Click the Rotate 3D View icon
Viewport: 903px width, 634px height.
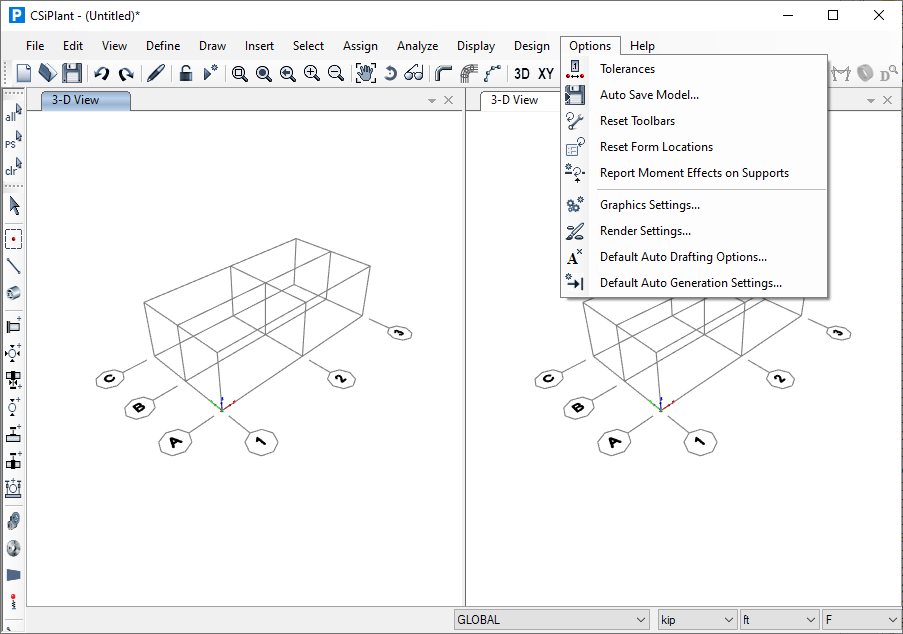pyautogui.click(x=390, y=74)
